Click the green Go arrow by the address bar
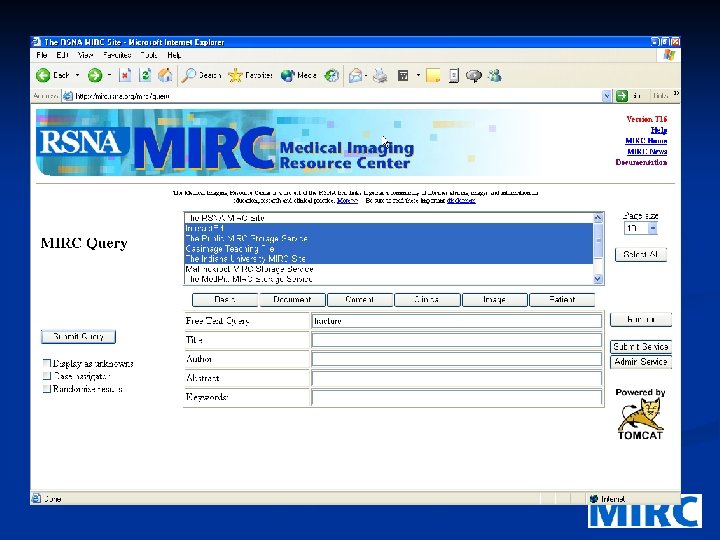 click(x=622, y=96)
